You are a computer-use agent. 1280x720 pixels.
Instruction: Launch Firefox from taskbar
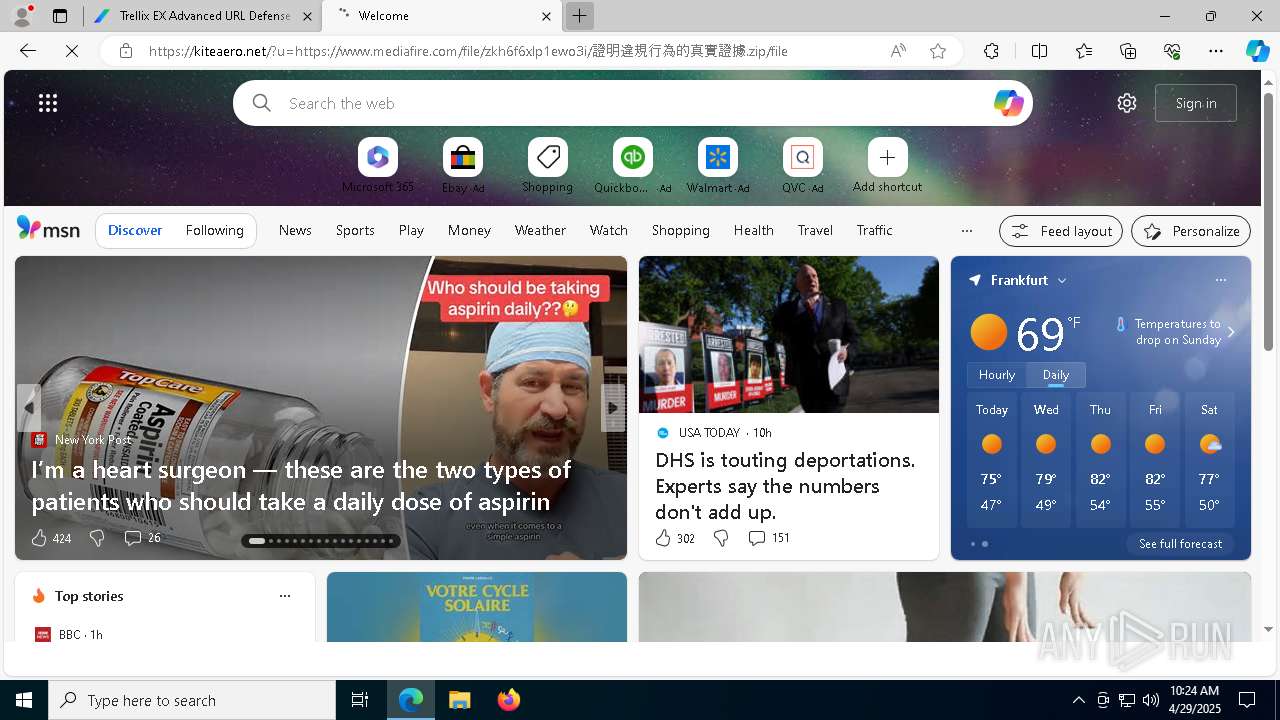[509, 700]
